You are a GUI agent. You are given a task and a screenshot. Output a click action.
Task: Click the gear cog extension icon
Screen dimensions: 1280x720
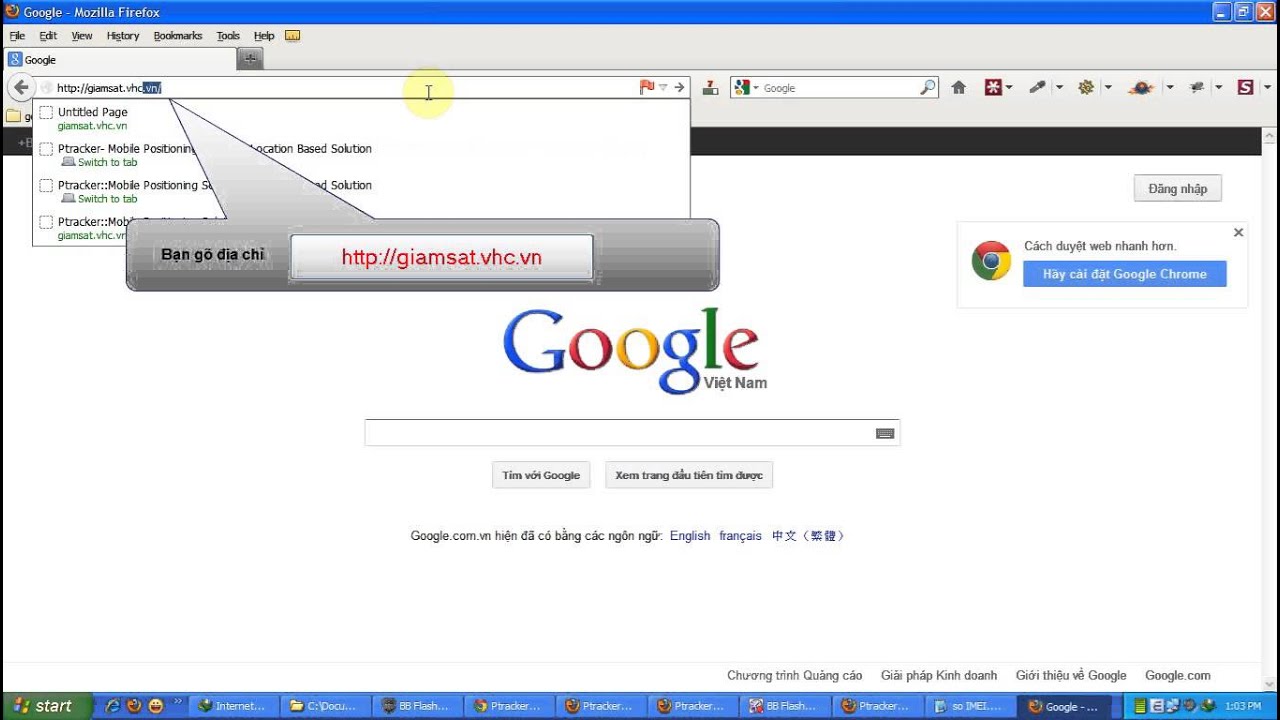point(1086,88)
